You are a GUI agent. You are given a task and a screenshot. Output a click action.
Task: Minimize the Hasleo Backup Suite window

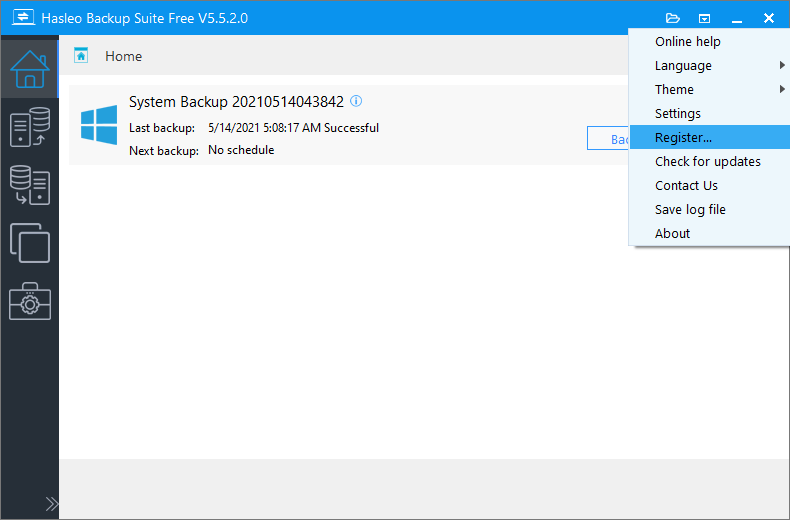(737, 19)
